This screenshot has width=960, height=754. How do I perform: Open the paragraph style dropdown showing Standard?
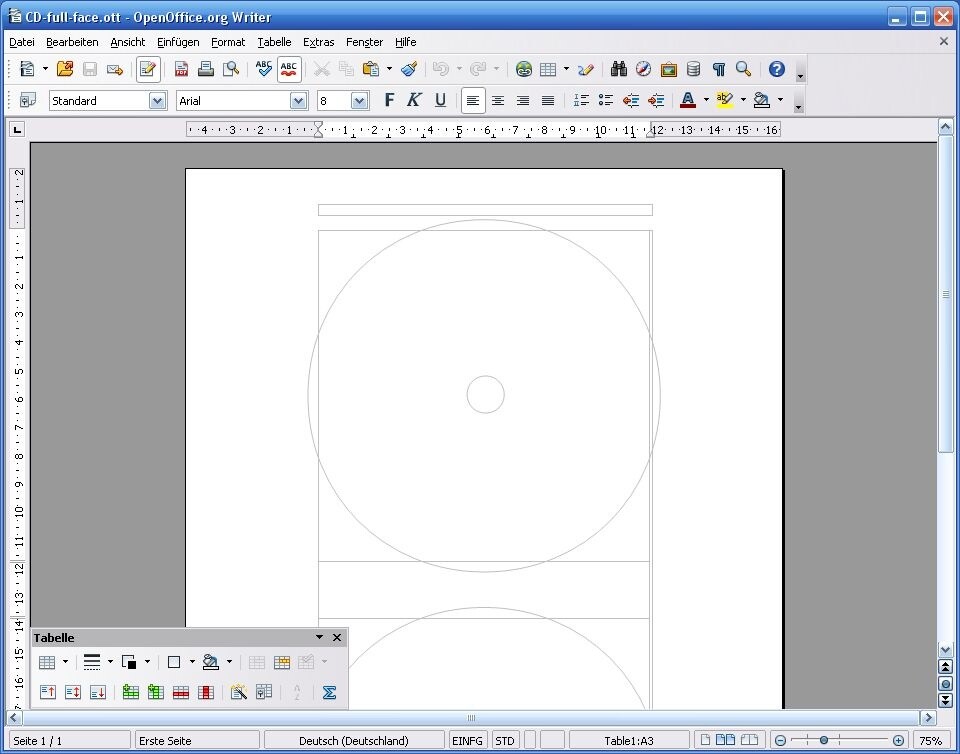point(157,100)
